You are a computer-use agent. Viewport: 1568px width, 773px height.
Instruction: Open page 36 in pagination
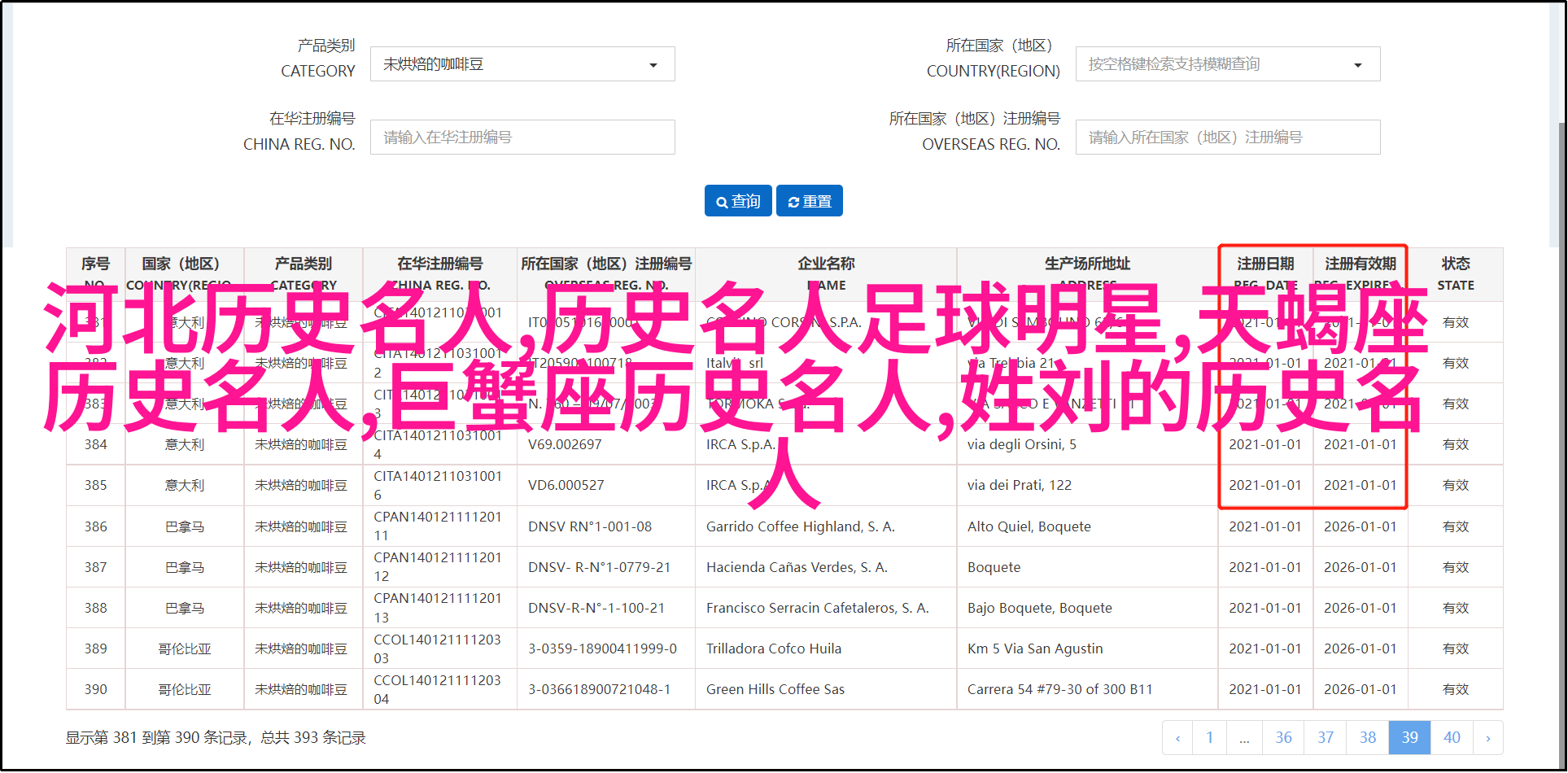[1283, 738]
